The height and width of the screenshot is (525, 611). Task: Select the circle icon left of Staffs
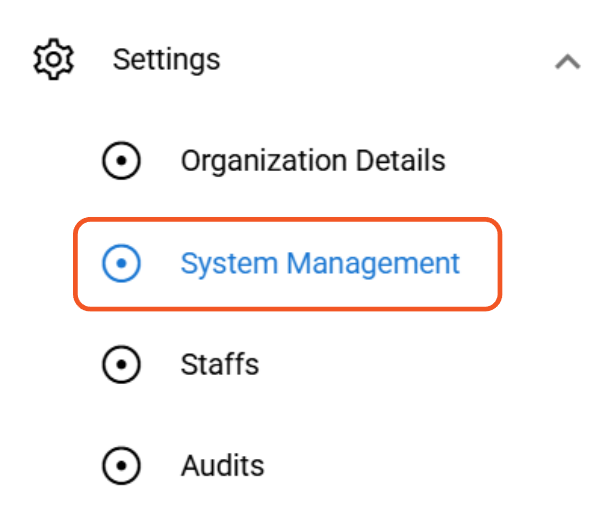122,365
